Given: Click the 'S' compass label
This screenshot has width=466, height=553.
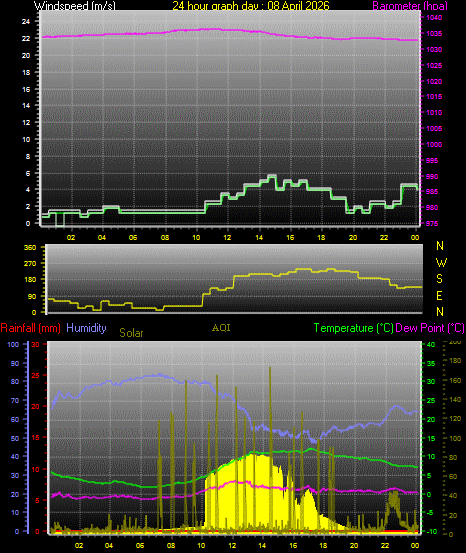Looking at the screenshot, I should tap(439, 279).
